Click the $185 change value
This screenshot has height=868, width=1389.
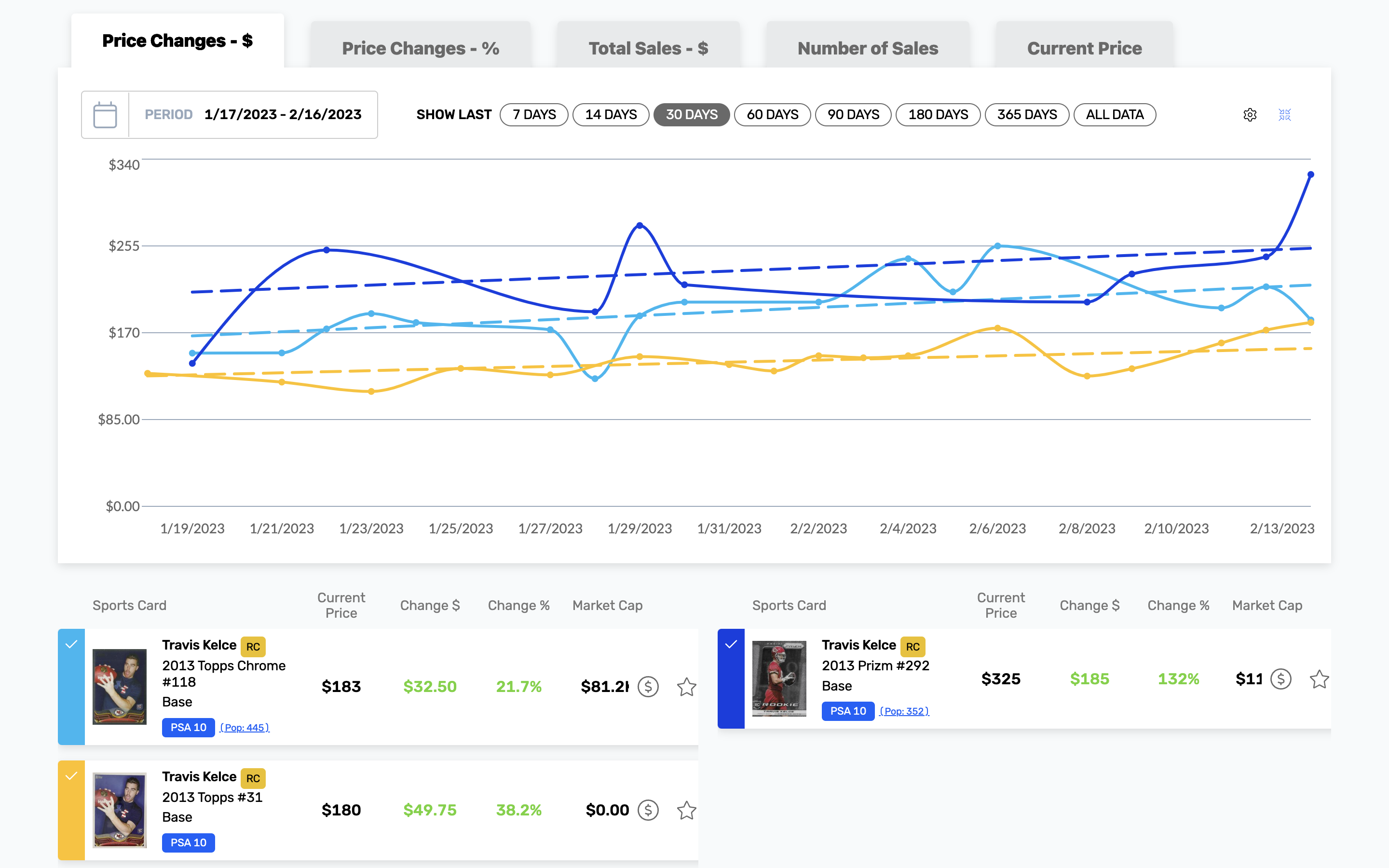[1089, 679]
